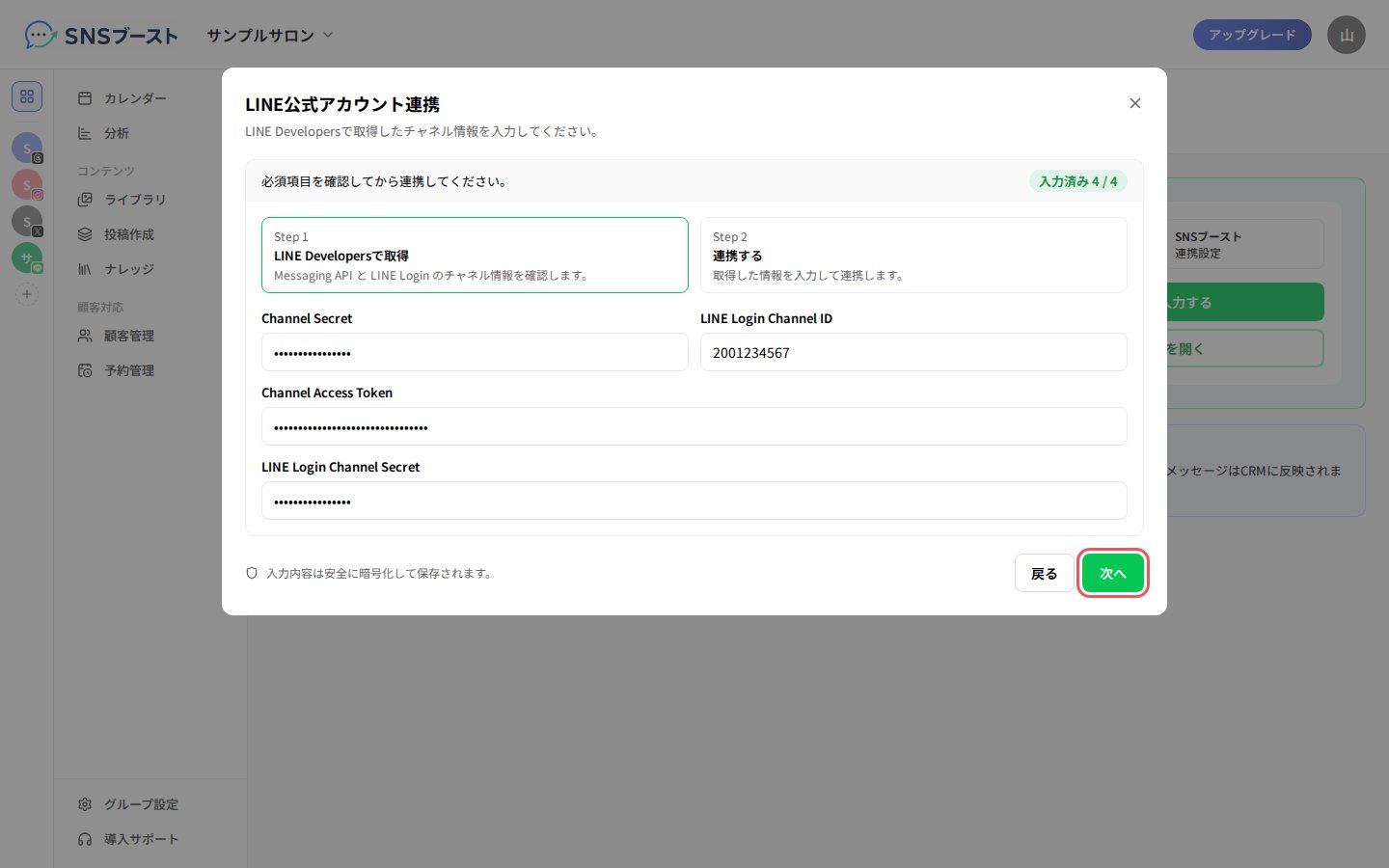Open 分析 via its chart icon

[85, 133]
